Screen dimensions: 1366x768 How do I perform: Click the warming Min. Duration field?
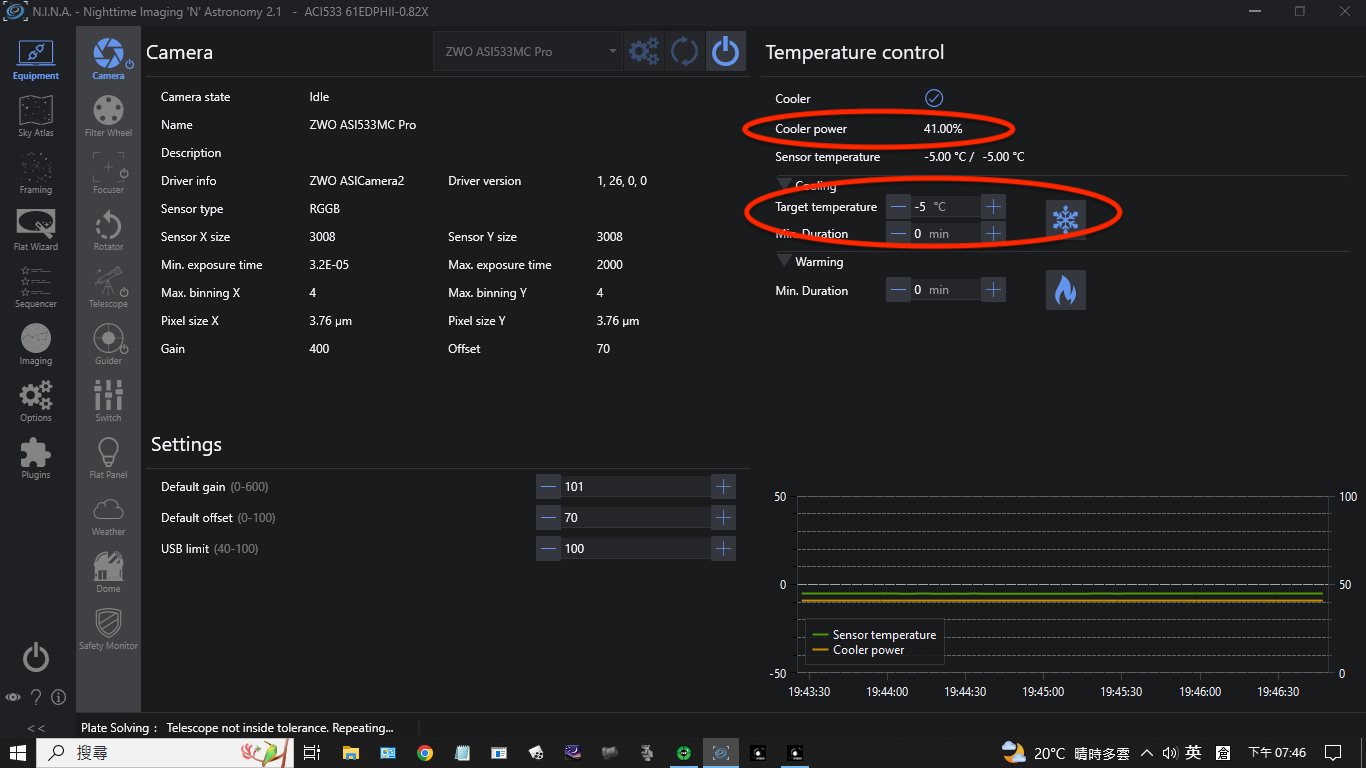point(946,290)
